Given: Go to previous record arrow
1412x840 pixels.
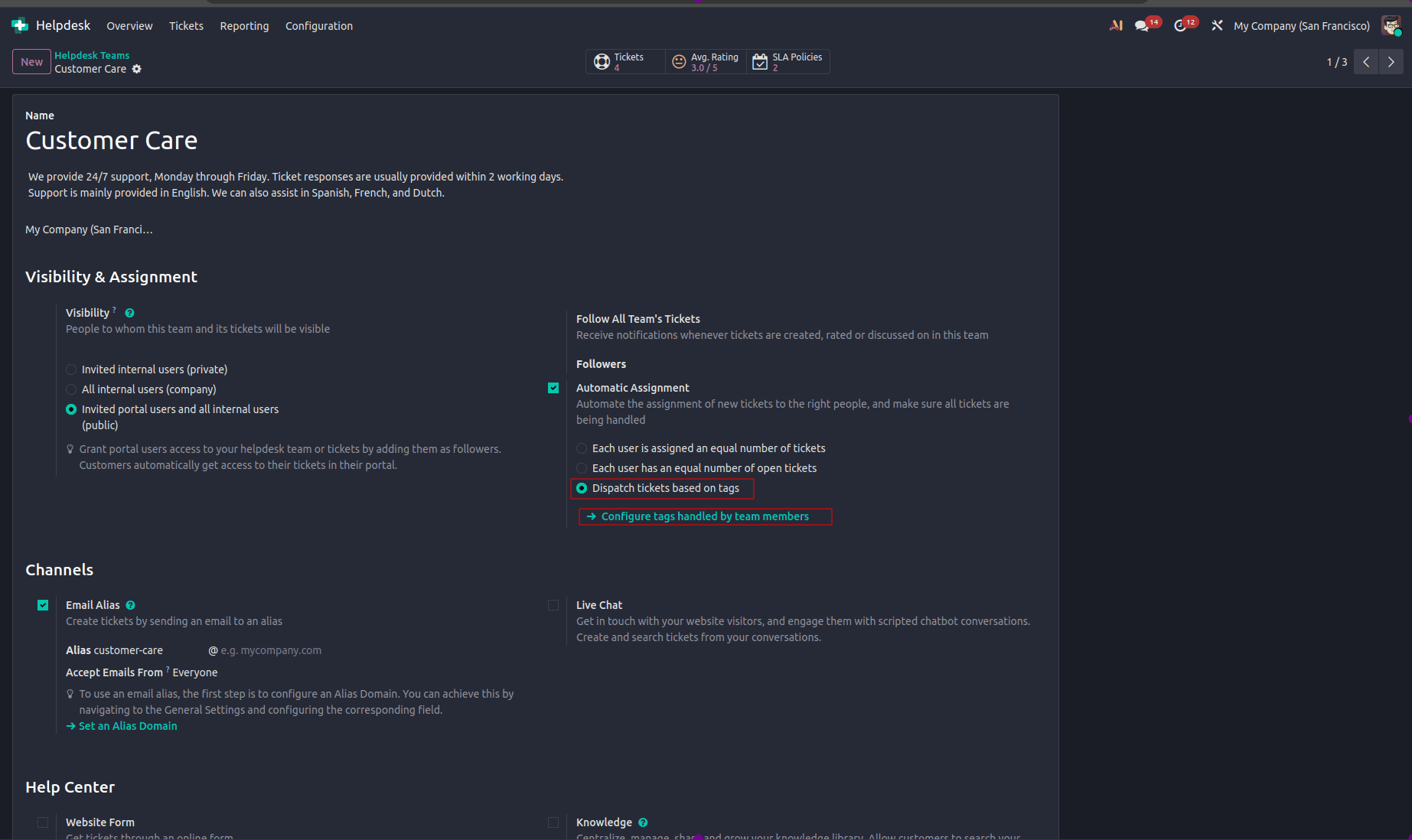Looking at the screenshot, I should click(1366, 62).
